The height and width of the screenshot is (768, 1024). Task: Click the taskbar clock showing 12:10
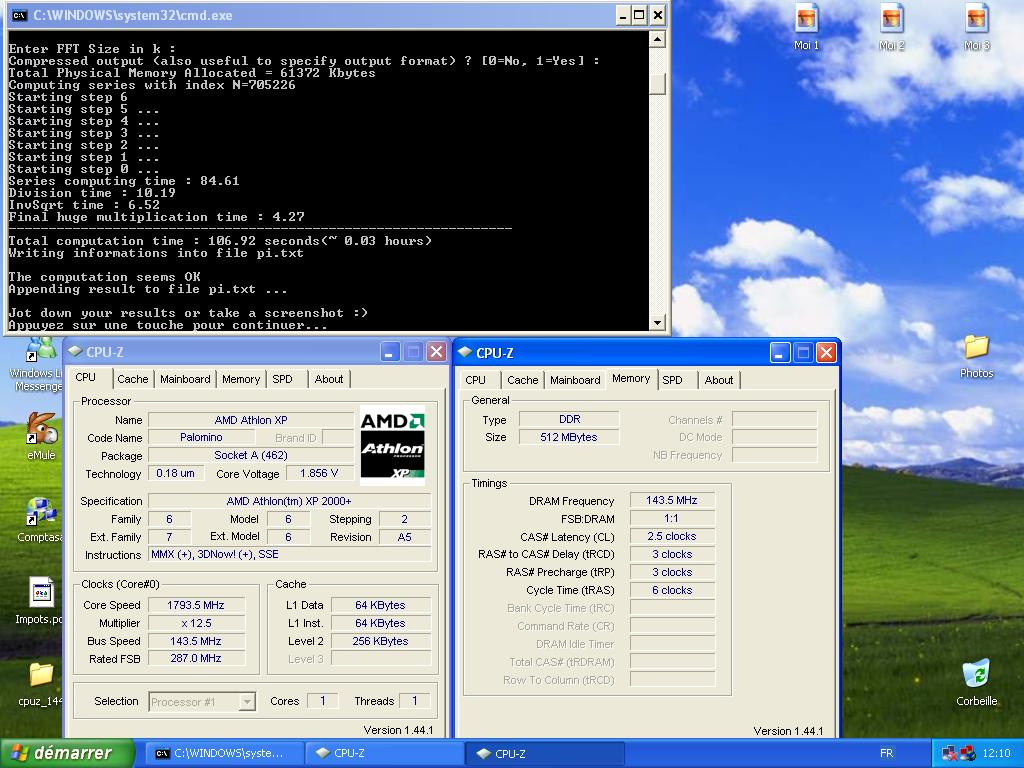996,753
